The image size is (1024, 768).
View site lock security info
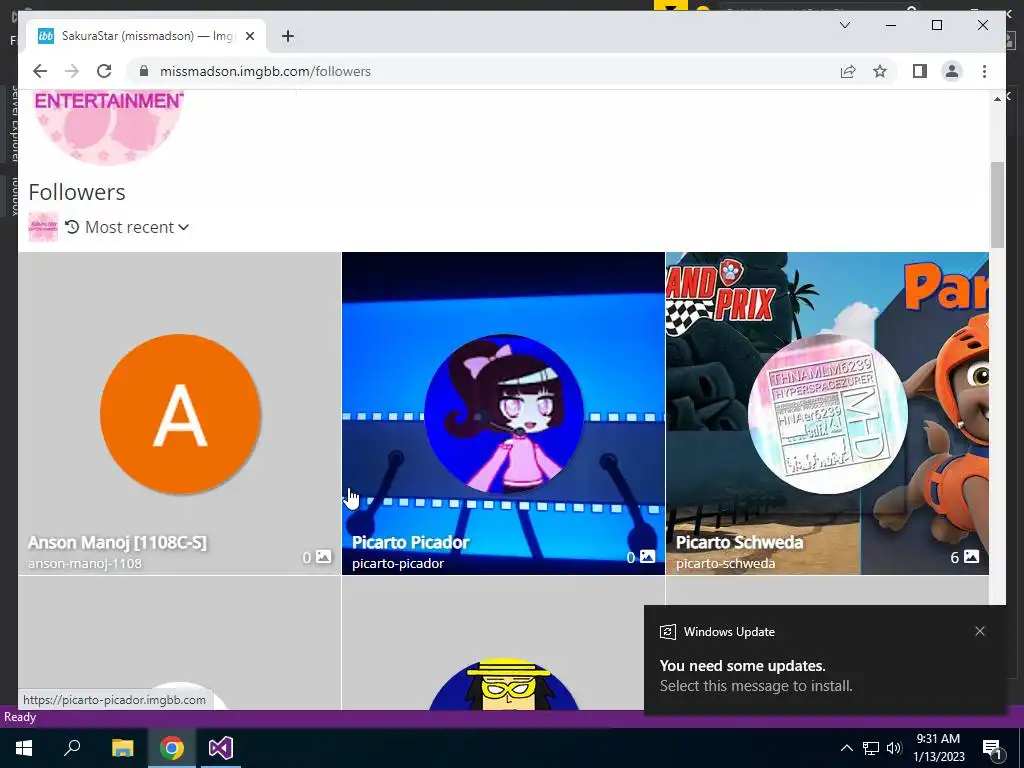pos(144,71)
